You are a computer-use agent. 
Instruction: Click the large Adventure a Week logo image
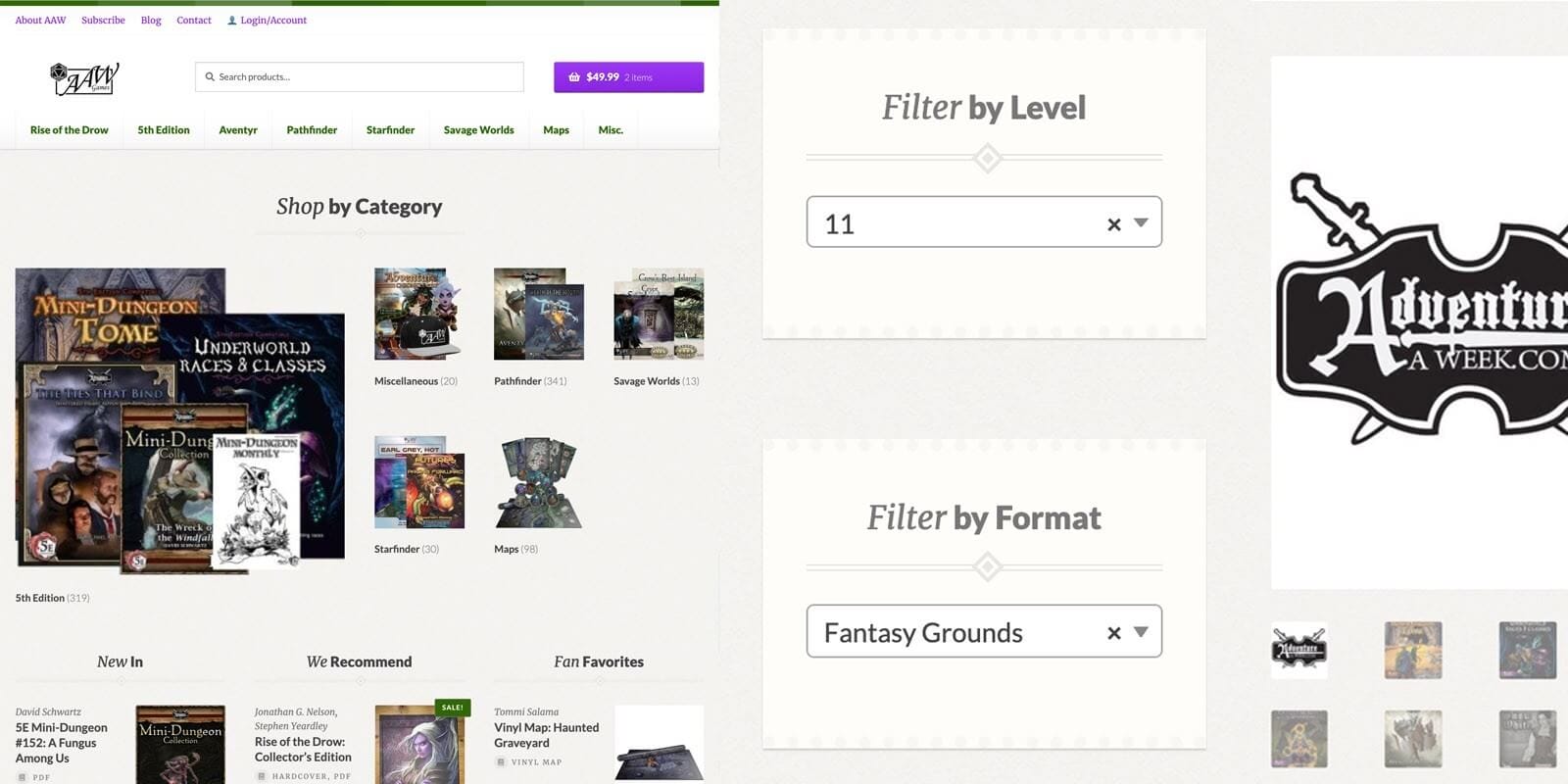pyautogui.click(x=1419, y=321)
